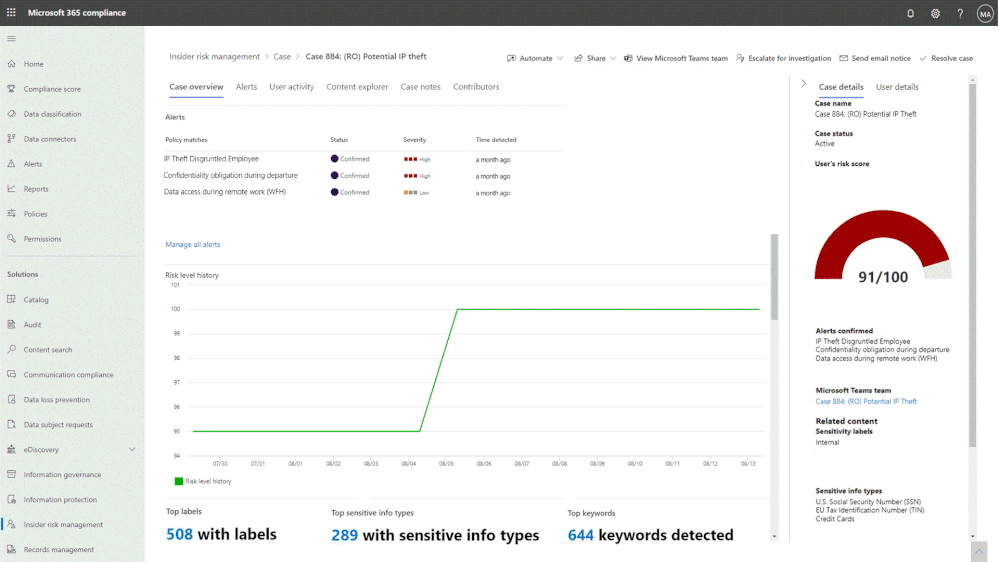Open the Automate dropdown
The width and height of the screenshot is (999, 562).
coord(535,58)
